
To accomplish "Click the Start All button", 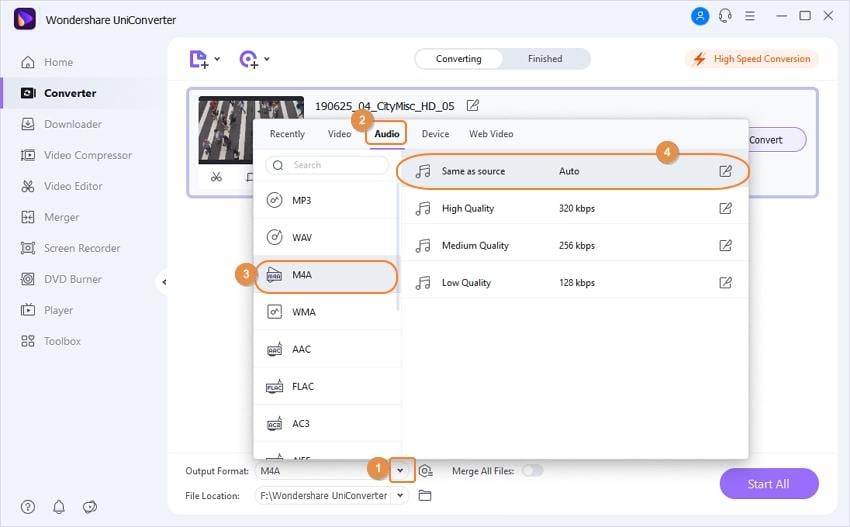I will point(769,484).
